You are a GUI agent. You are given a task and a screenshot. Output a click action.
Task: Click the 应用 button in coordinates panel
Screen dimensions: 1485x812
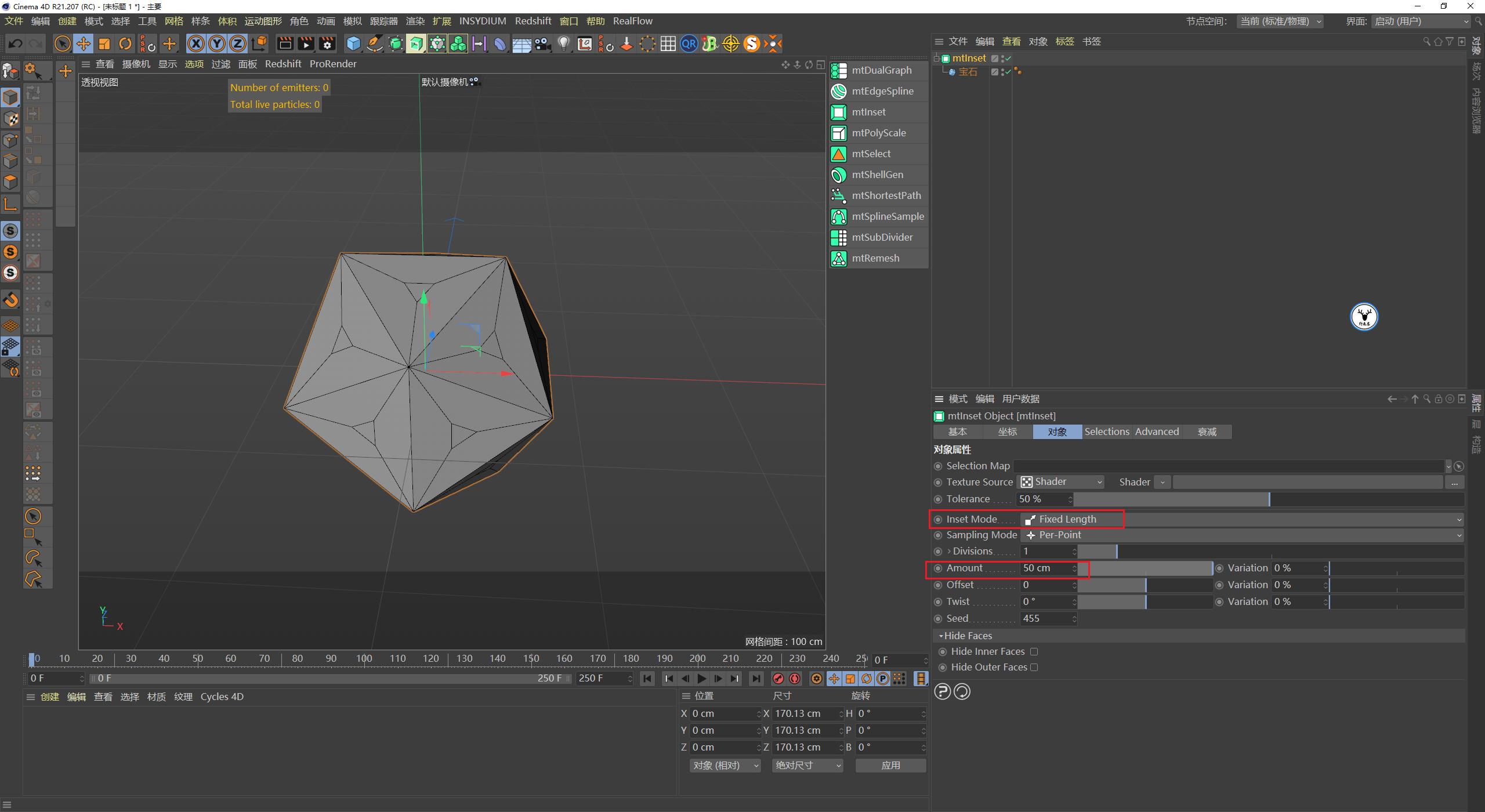click(x=890, y=765)
